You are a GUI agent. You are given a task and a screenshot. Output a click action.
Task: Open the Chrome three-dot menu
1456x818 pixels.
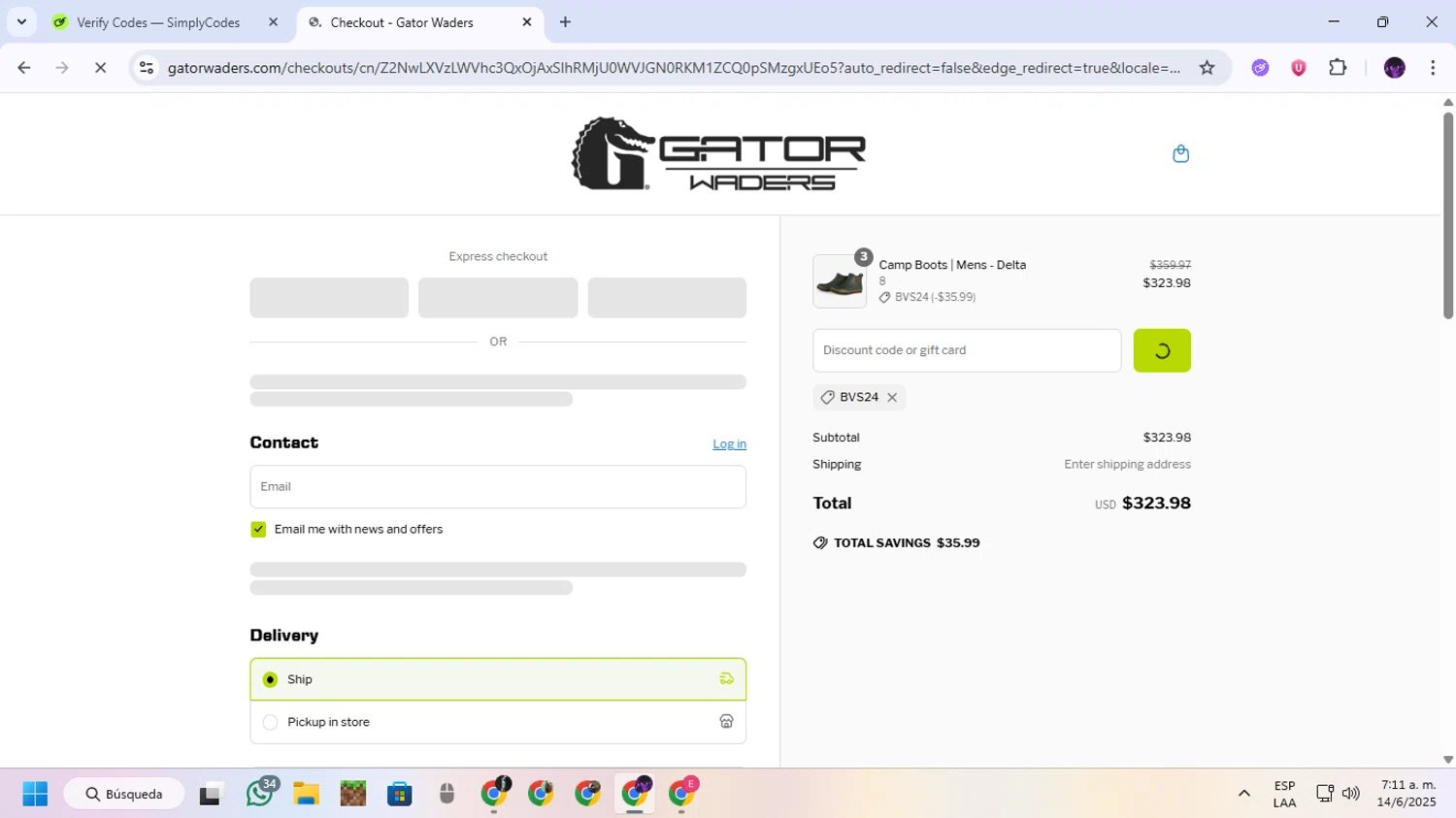(1433, 68)
